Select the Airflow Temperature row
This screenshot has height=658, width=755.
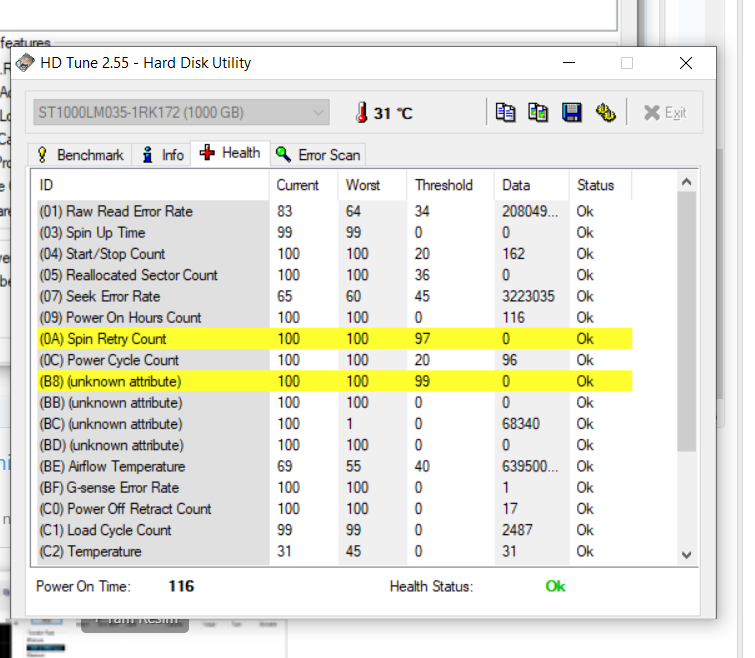[x=335, y=466]
